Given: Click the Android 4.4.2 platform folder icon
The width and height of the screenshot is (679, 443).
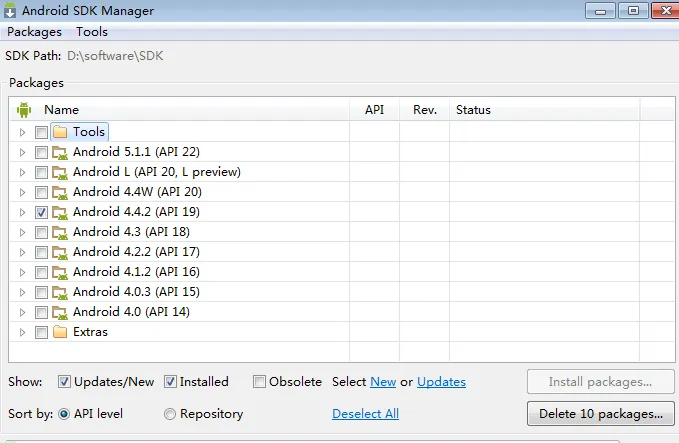Looking at the screenshot, I should (60, 212).
